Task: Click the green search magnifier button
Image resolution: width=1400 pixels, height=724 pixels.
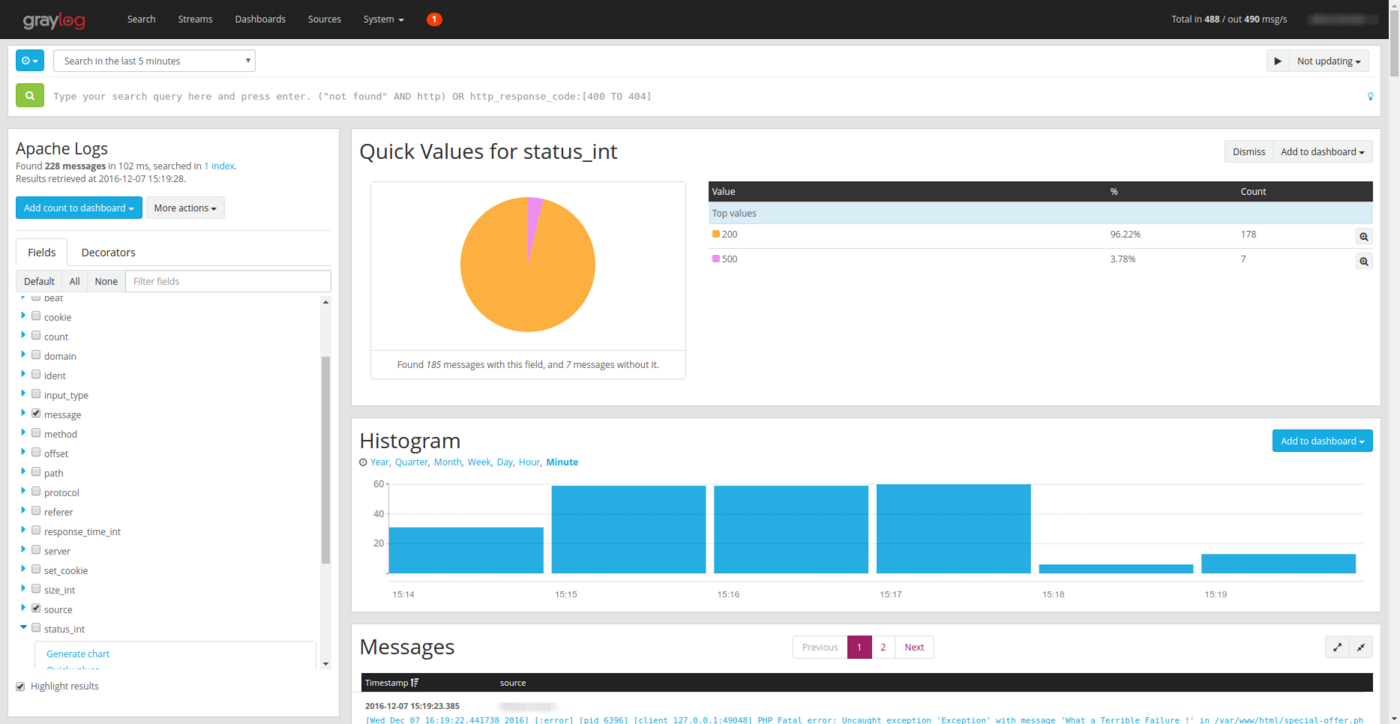Action: (x=30, y=96)
